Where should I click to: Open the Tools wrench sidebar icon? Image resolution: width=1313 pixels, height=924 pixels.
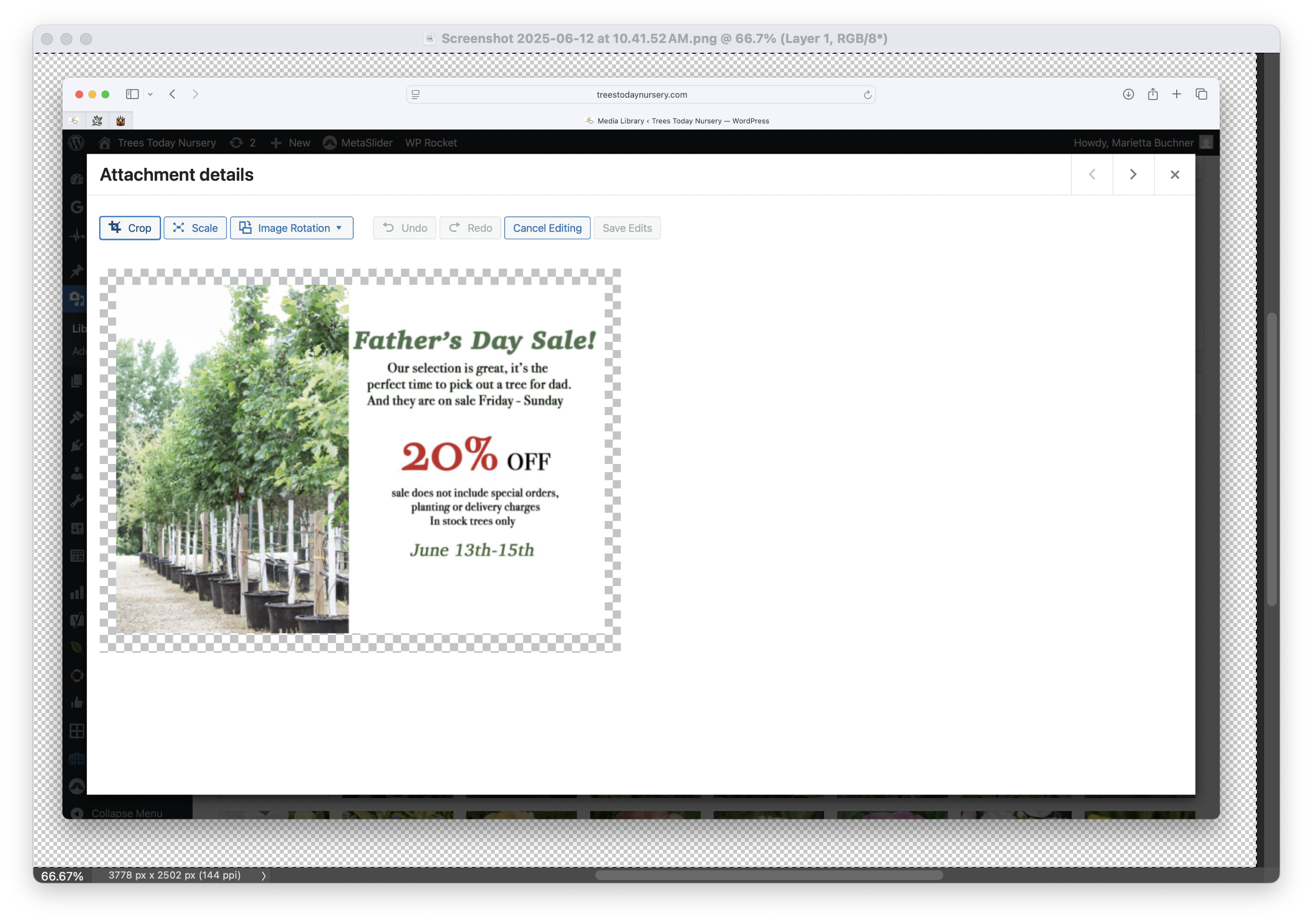(77, 501)
